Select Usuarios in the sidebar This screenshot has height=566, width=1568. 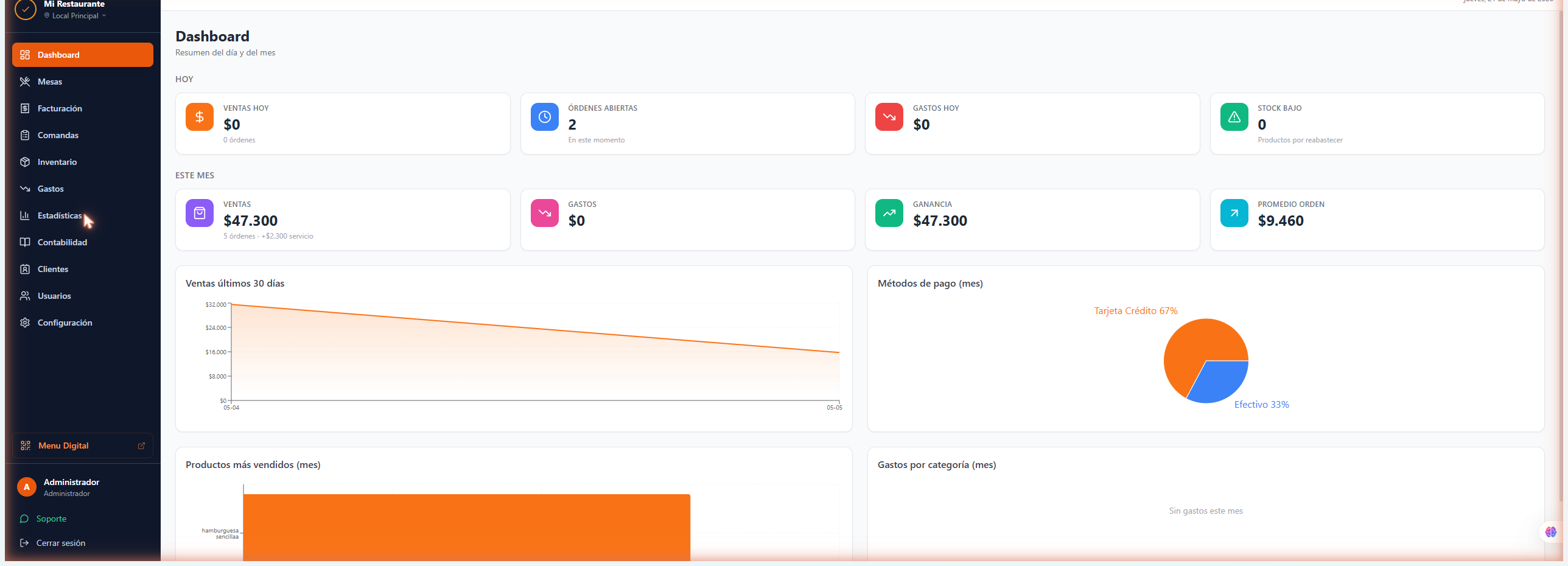[82, 296]
